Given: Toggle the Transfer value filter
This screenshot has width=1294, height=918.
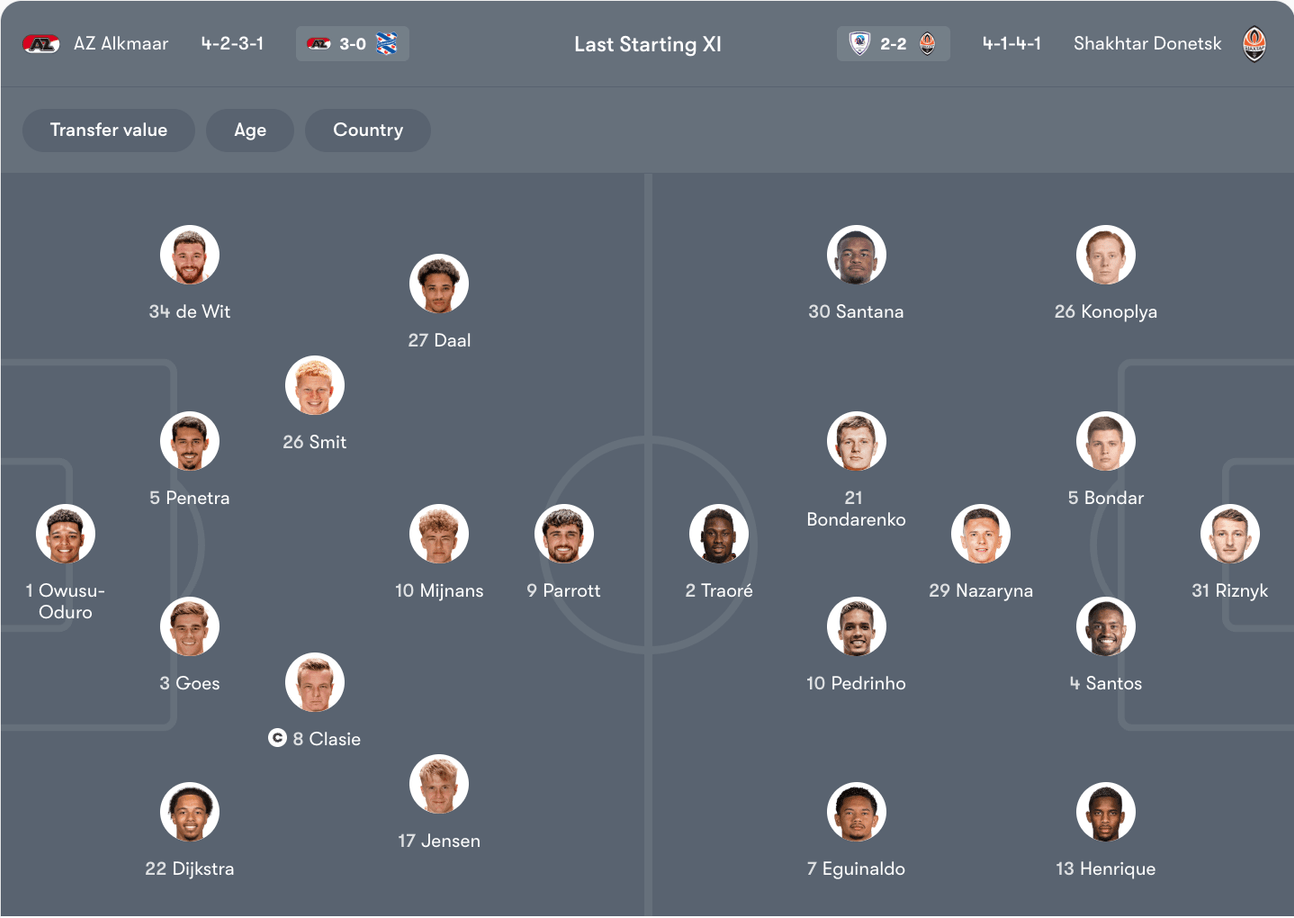Looking at the screenshot, I should coord(109,130).
